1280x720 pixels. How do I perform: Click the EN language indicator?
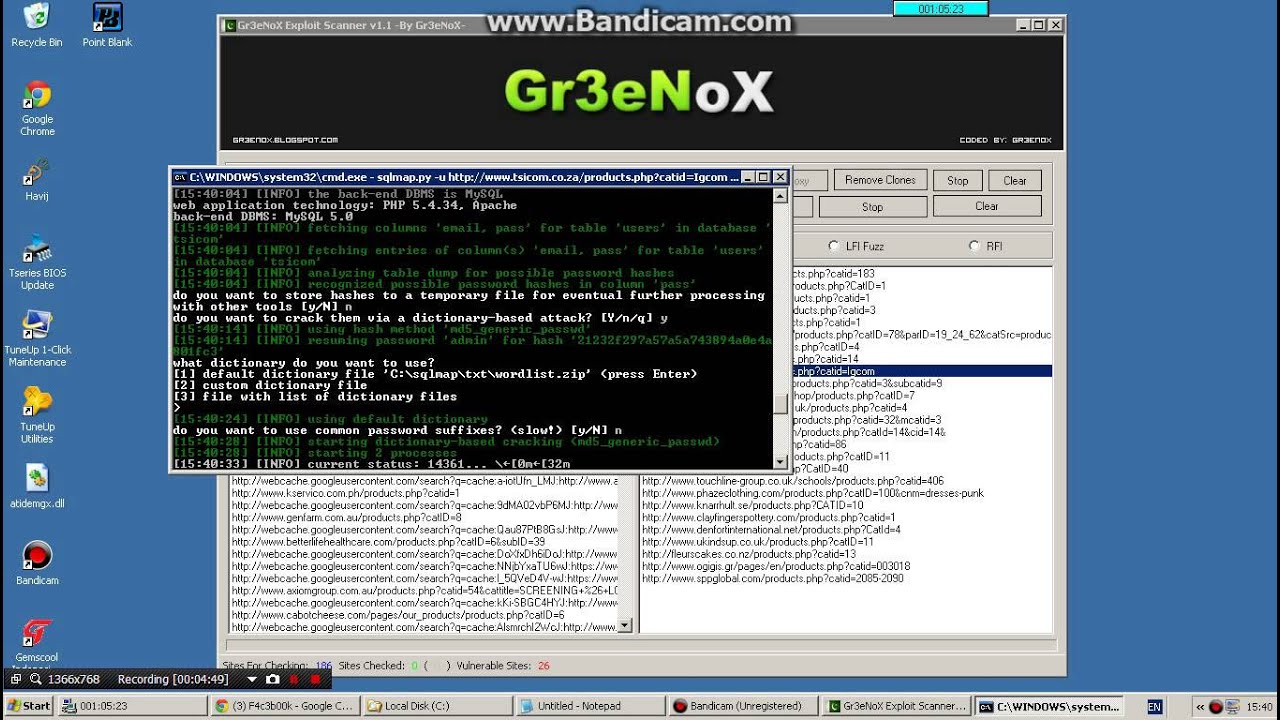(1154, 706)
